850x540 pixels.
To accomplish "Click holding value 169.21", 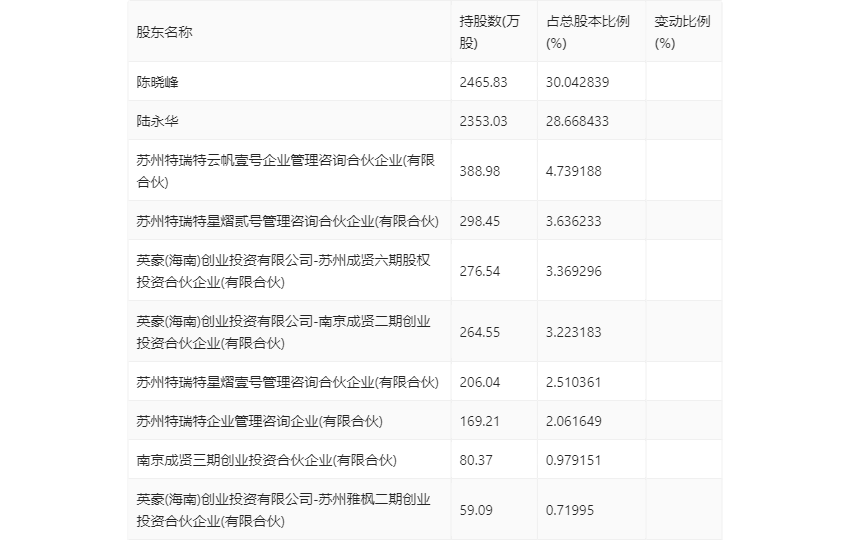I will [479, 421].
